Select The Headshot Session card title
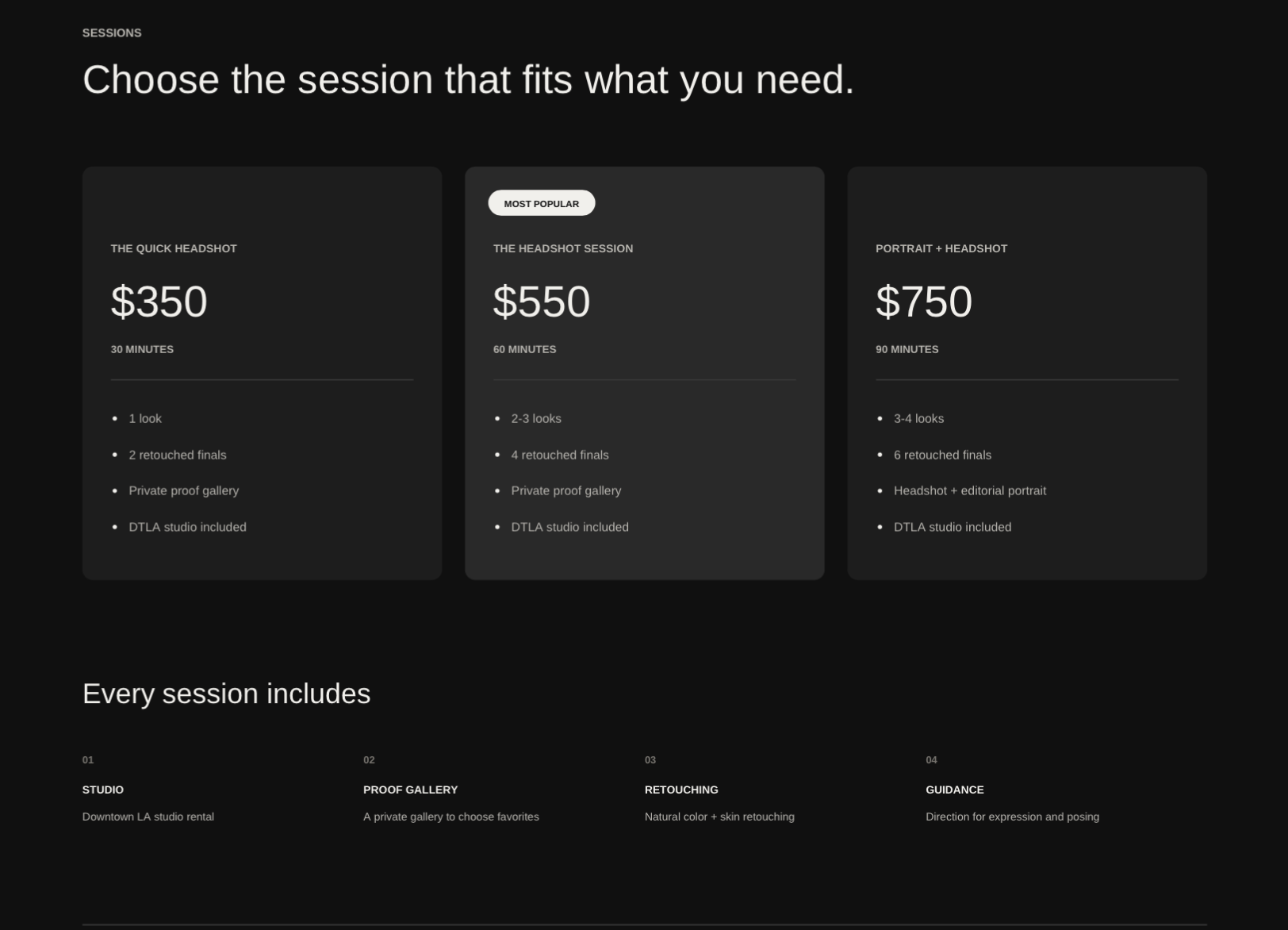 (x=563, y=248)
